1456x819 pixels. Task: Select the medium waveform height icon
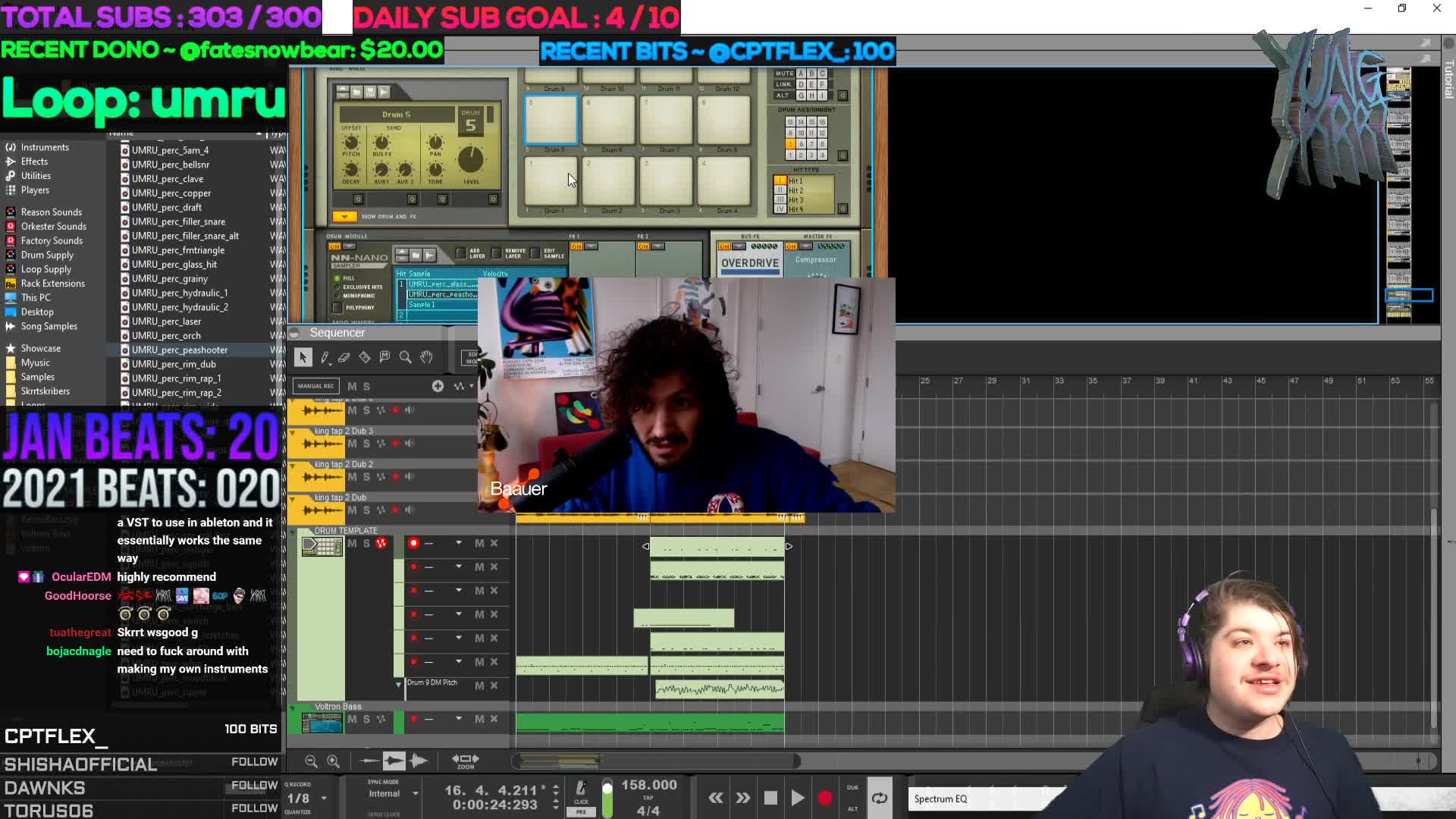coord(394,760)
